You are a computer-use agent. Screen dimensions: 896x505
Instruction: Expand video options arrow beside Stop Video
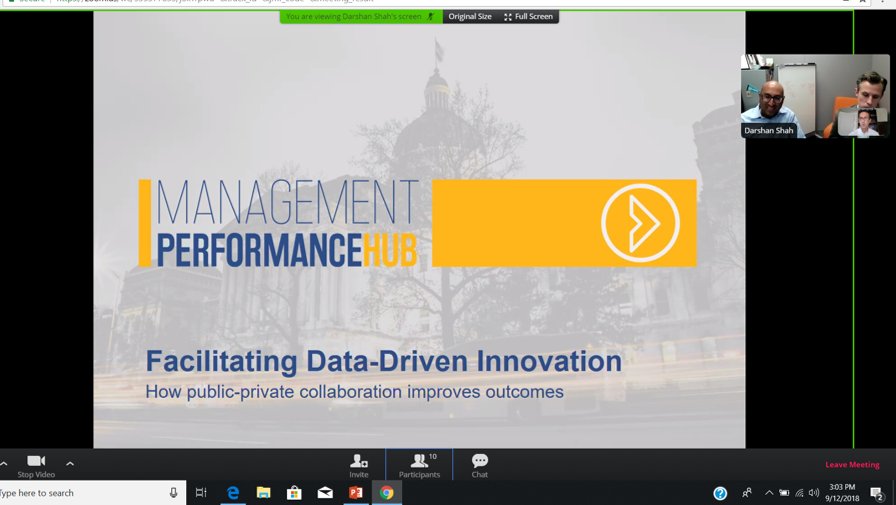point(70,464)
